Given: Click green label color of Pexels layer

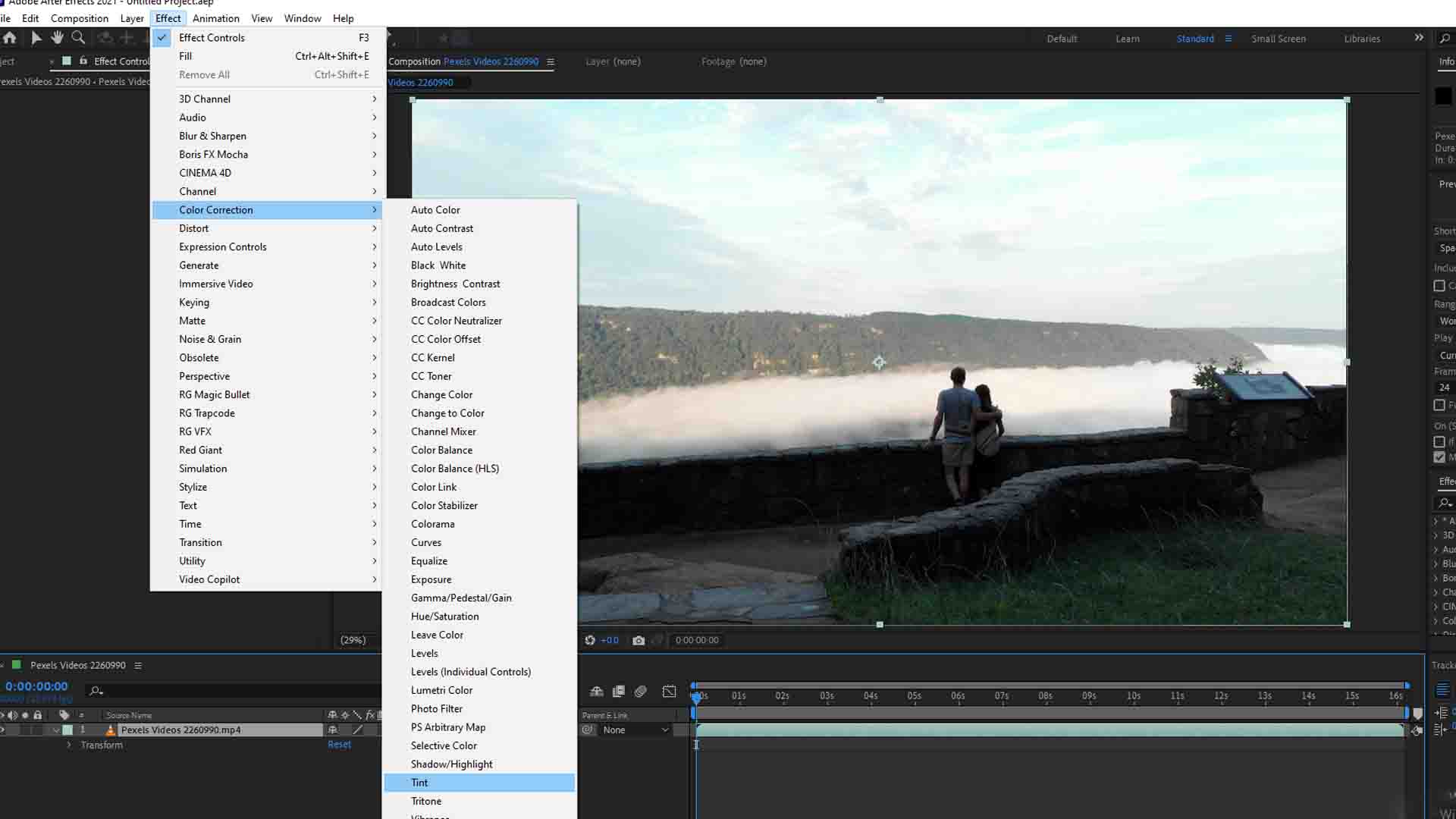Looking at the screenshot, I should [67, 730].
